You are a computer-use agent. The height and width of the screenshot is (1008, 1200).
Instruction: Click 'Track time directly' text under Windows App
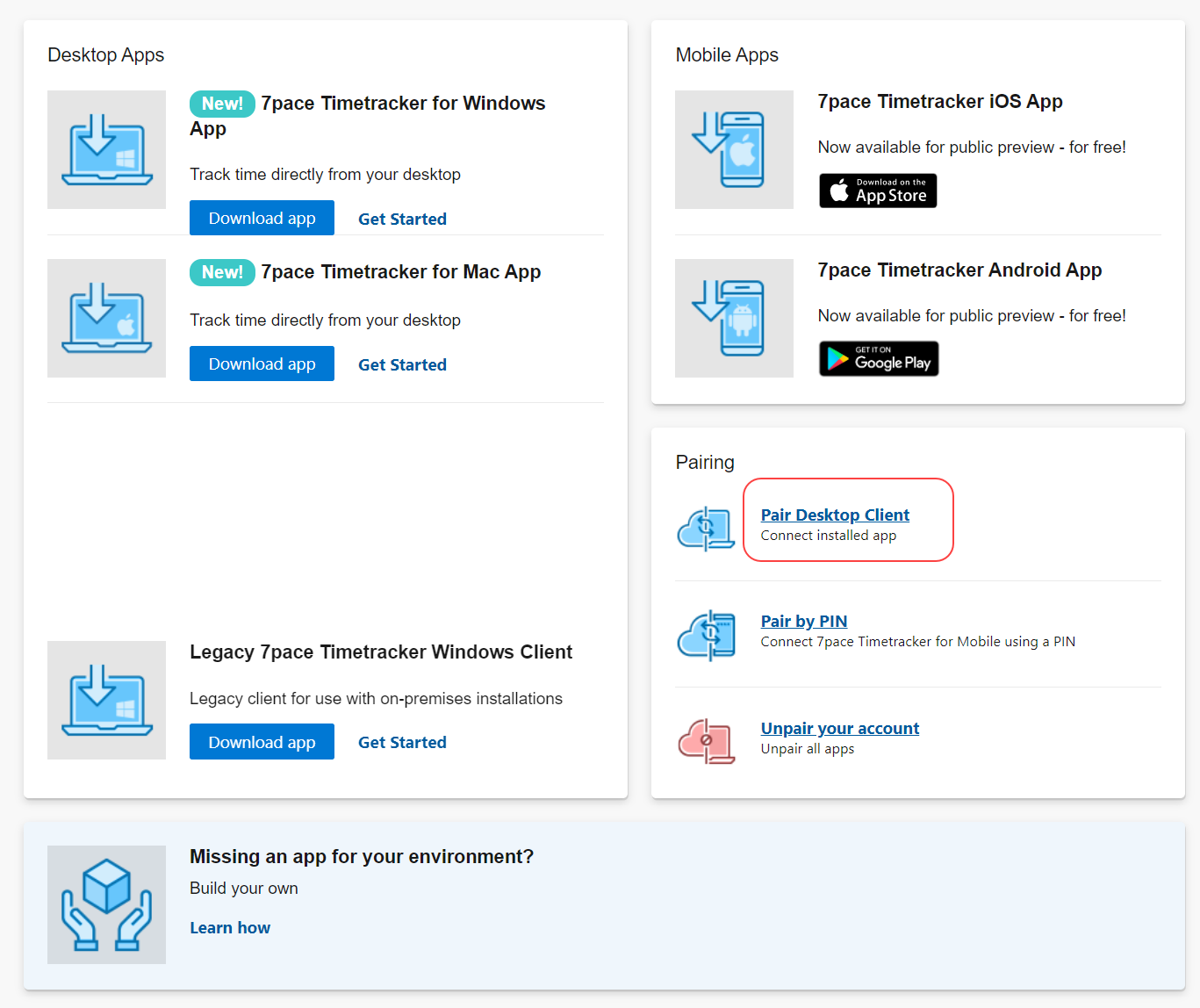point(325,174)
